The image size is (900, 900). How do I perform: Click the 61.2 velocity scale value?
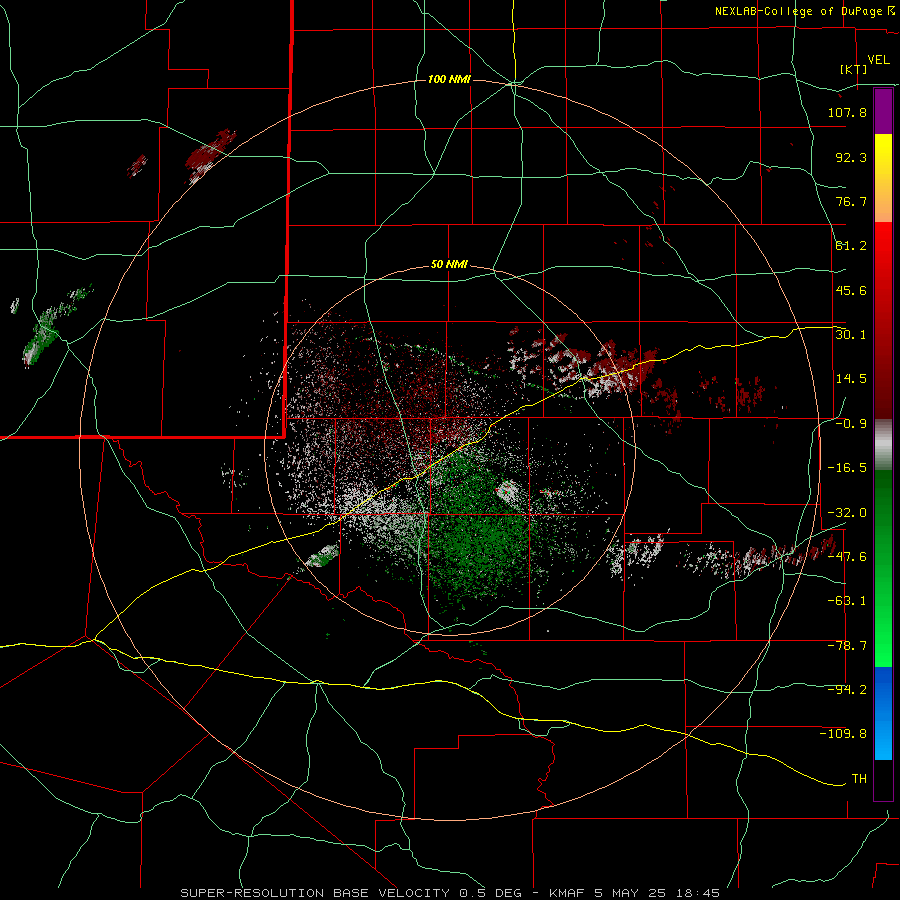(x=851, y=246)
